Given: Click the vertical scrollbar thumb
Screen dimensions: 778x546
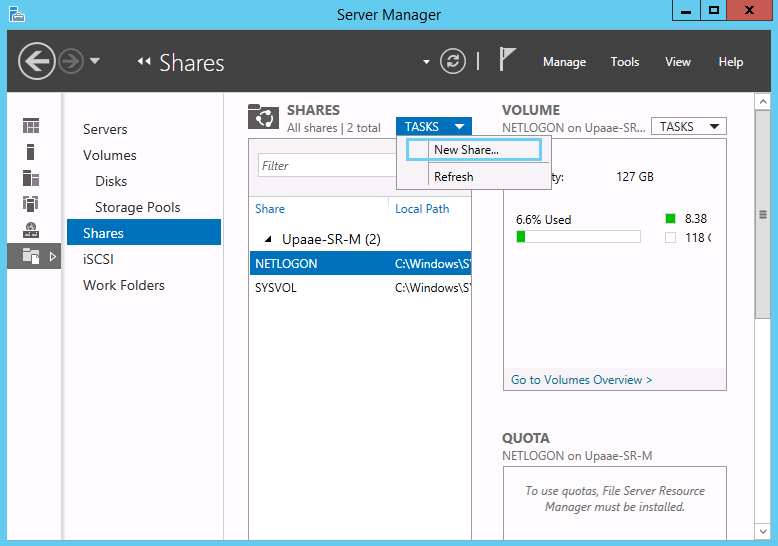Looking at the screenshot, I should 762,214.
